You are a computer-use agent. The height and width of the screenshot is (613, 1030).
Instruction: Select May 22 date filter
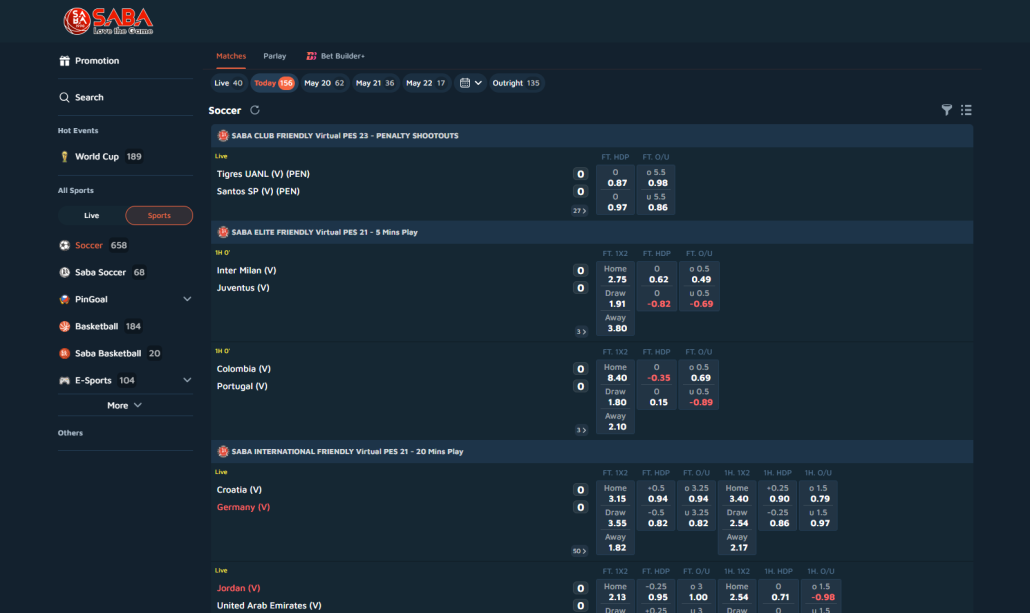tap(426, 83)
